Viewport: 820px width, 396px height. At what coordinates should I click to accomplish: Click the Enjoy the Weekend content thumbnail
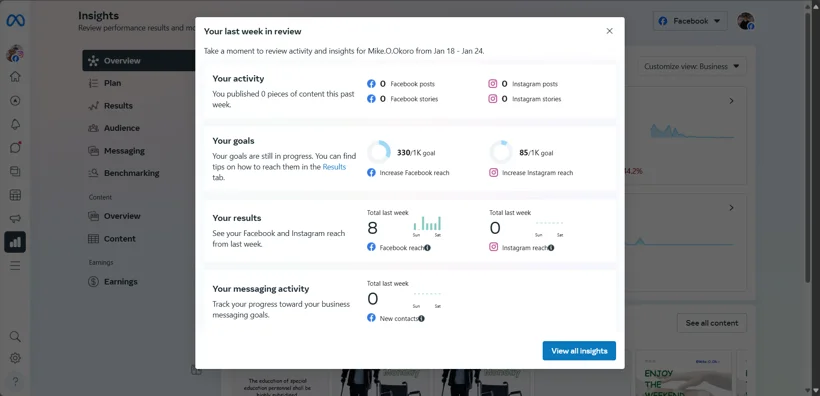pos(683,373)
